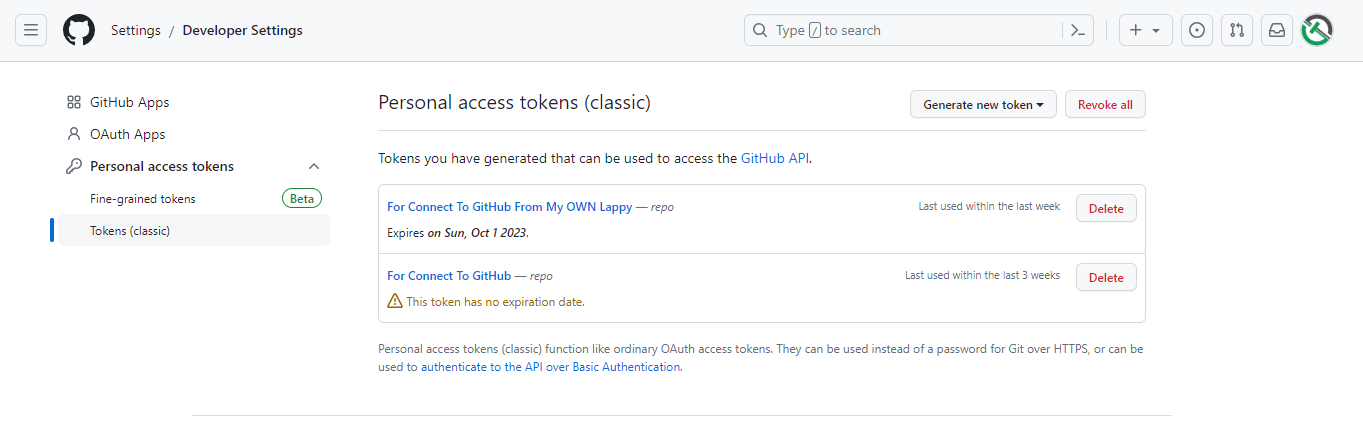Delete the 'For Connect To GitHub' token
Screen dimensions: 1363x435
(x=1106, y=277)
